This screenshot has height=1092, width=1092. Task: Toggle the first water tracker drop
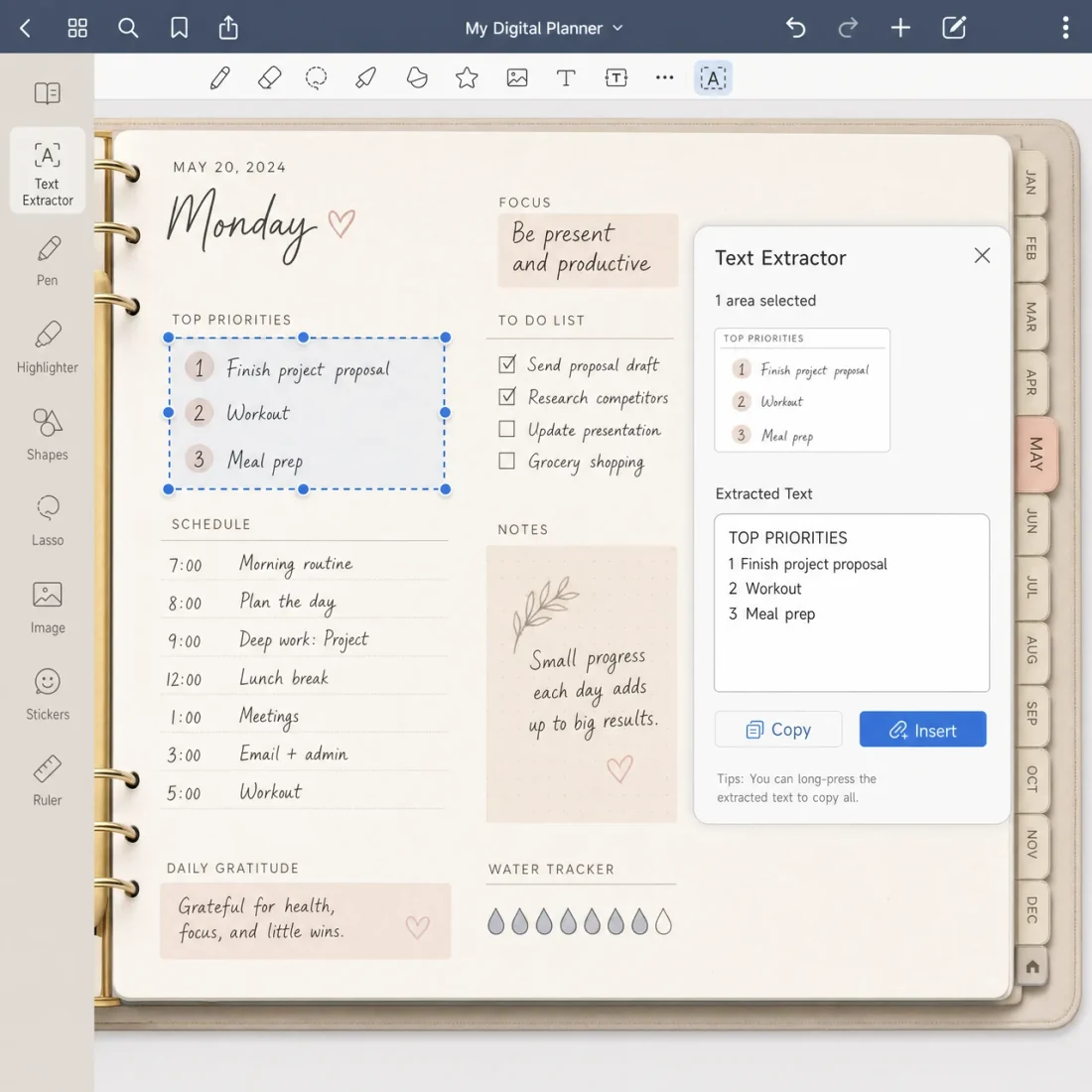(495, 921)
